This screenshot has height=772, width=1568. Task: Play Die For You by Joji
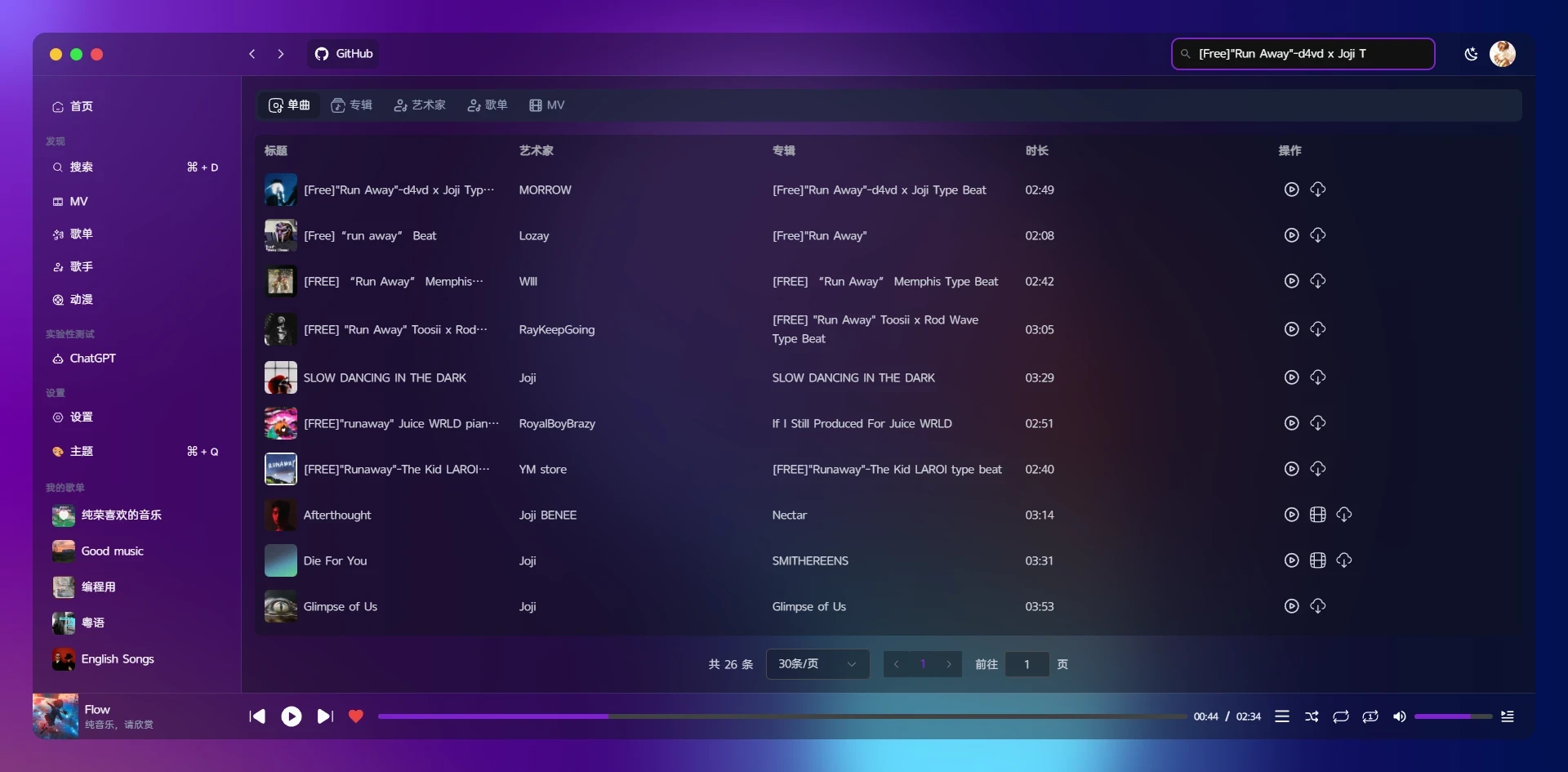(1291, 560)
